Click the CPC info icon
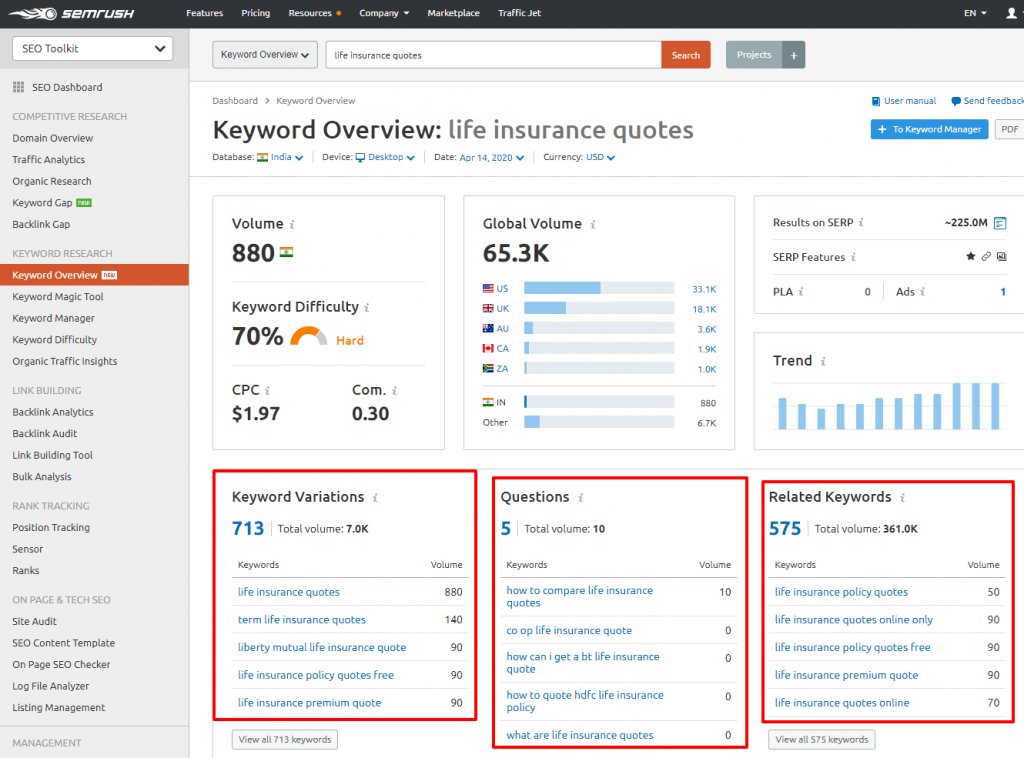This screenshot has height=758, width=1024. (267, 390)
